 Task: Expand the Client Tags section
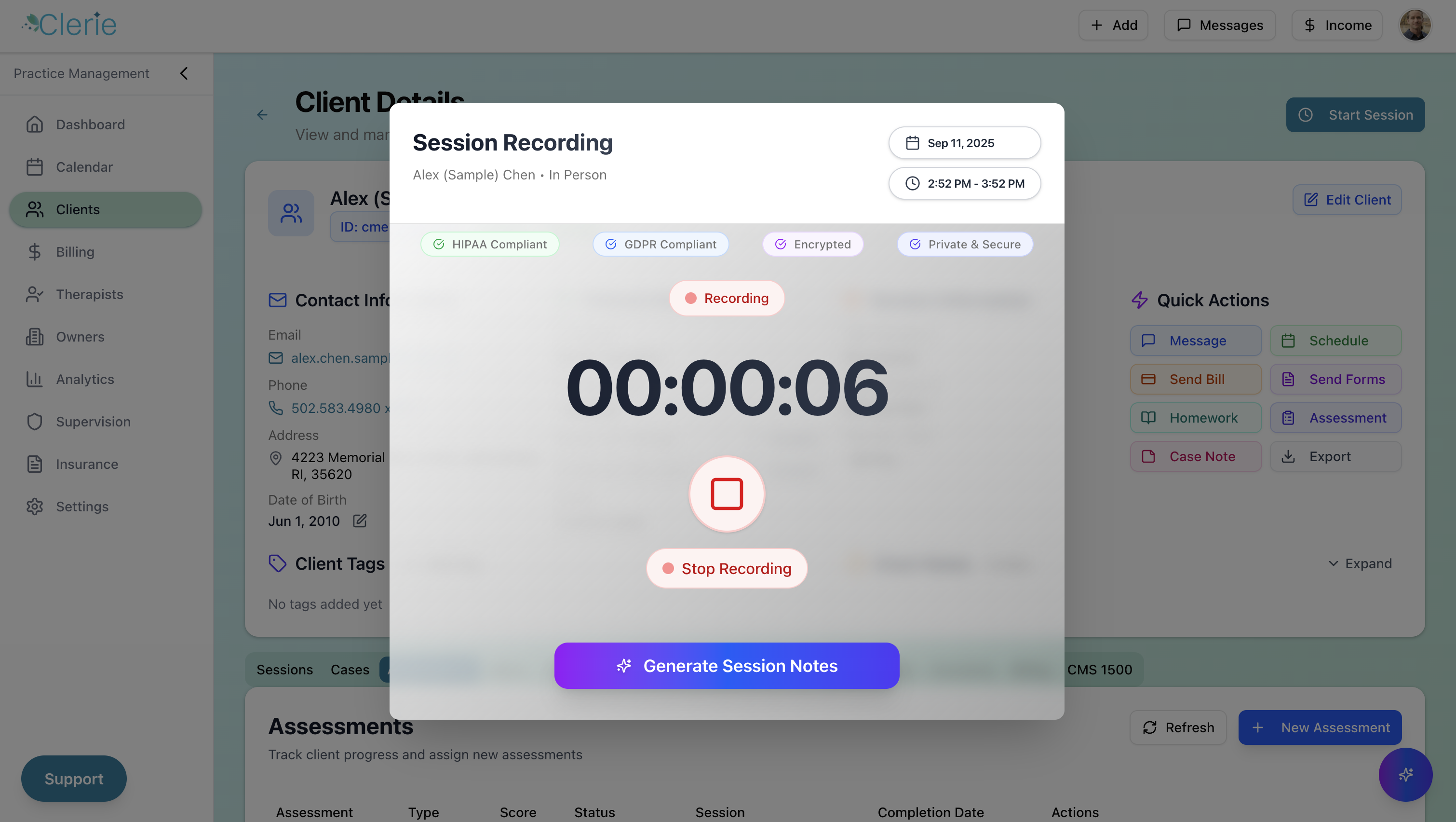[1360, 563]
